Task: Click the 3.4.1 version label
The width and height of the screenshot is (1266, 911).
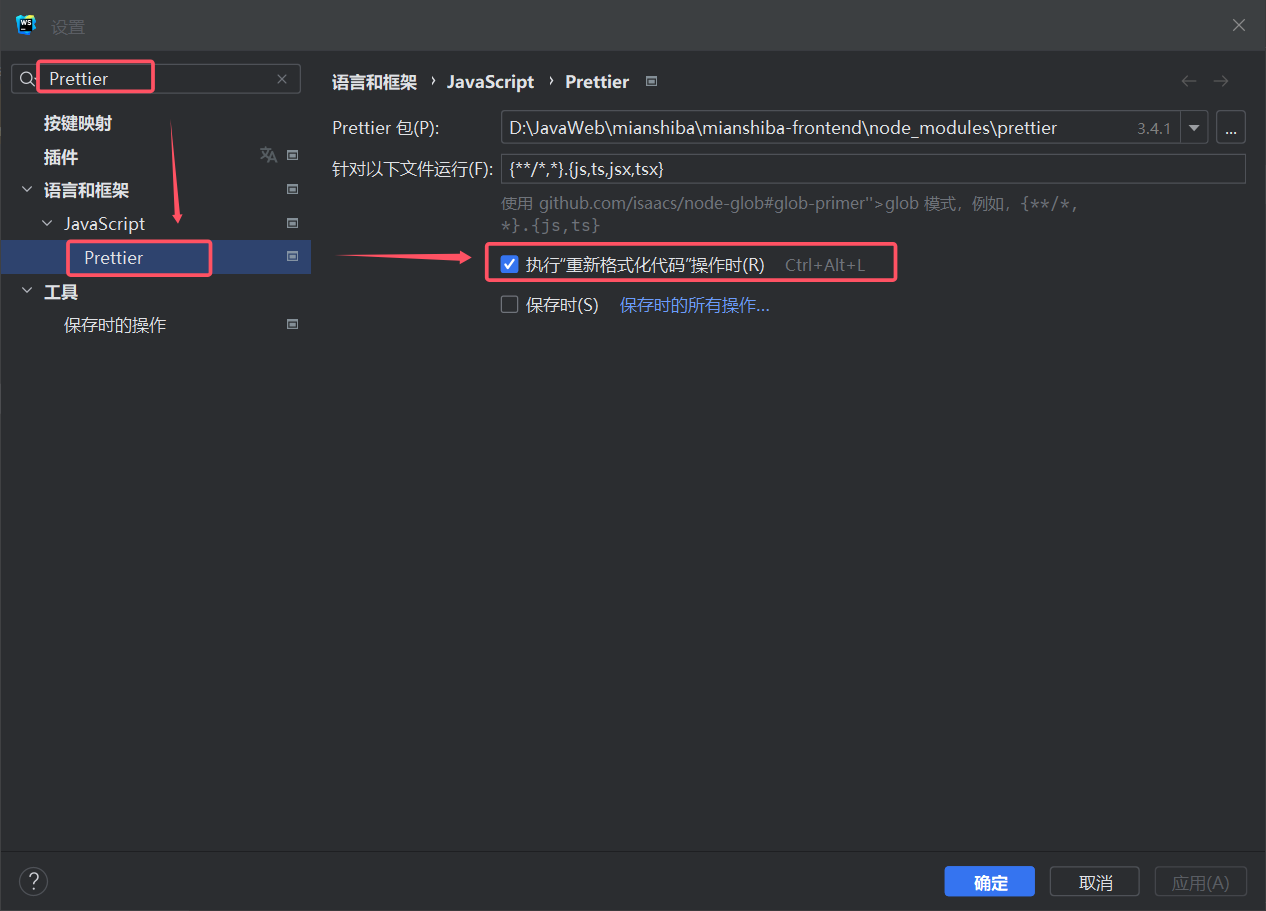Action: coord(1154,128)
